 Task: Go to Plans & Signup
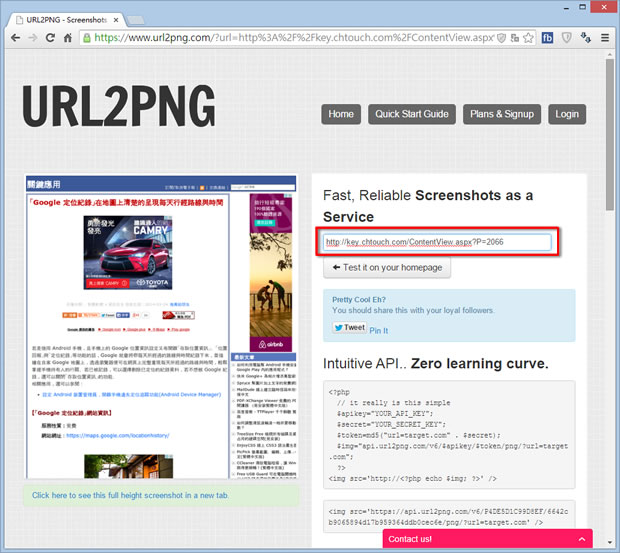pos(501,114)
